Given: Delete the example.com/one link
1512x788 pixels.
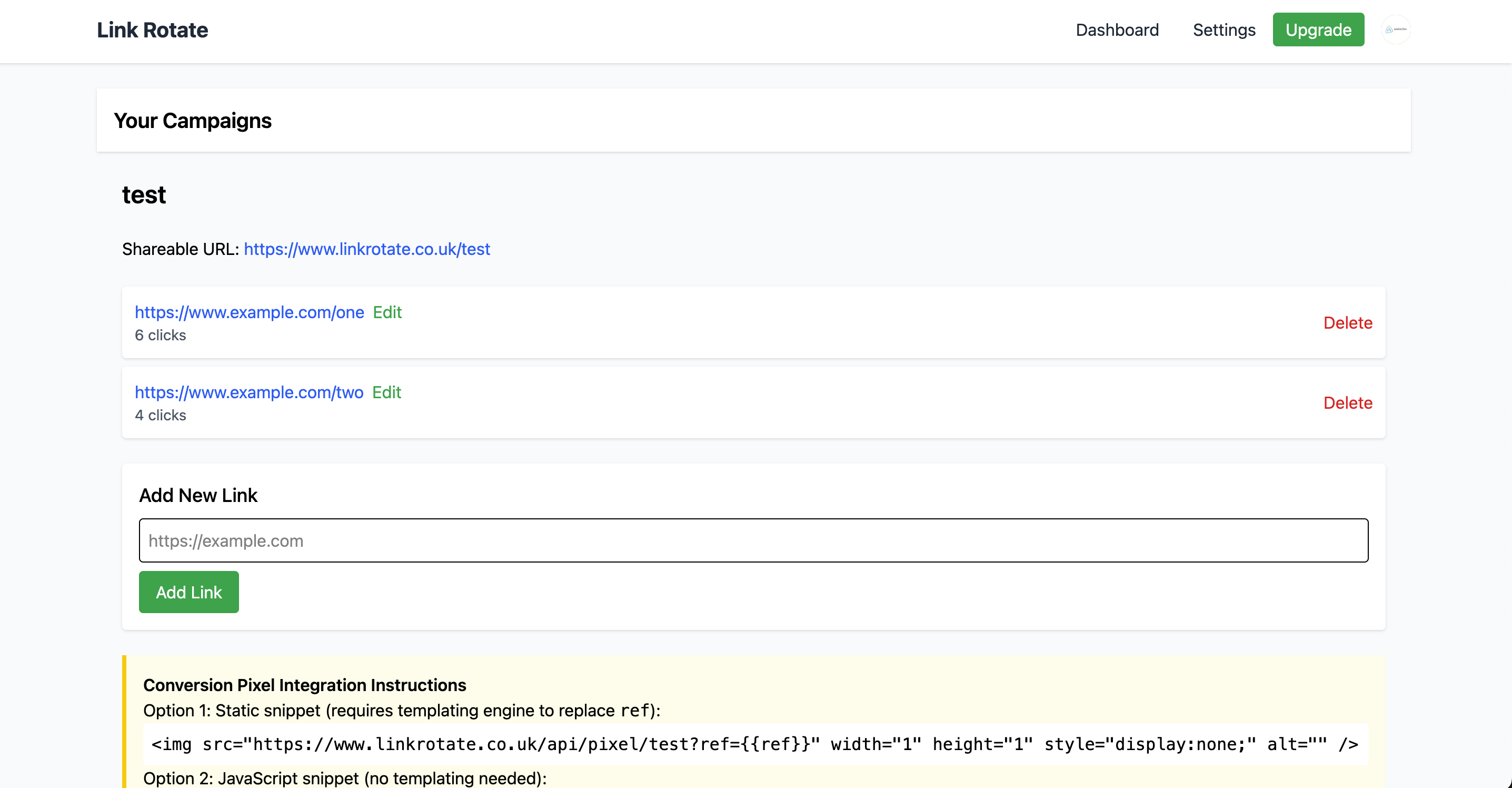Looking at the screenshot, I should (1347, 323).
